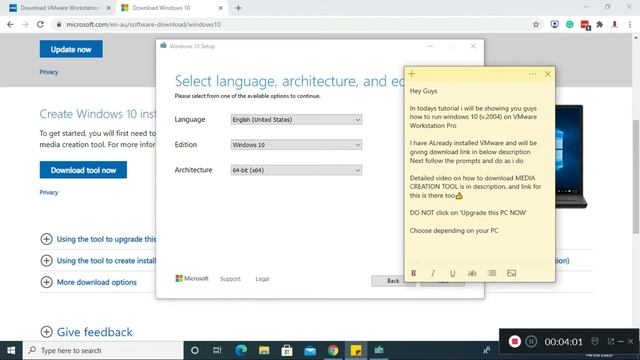
Task: Click the browser page vertical scrollbar
Action: point(636,177)
